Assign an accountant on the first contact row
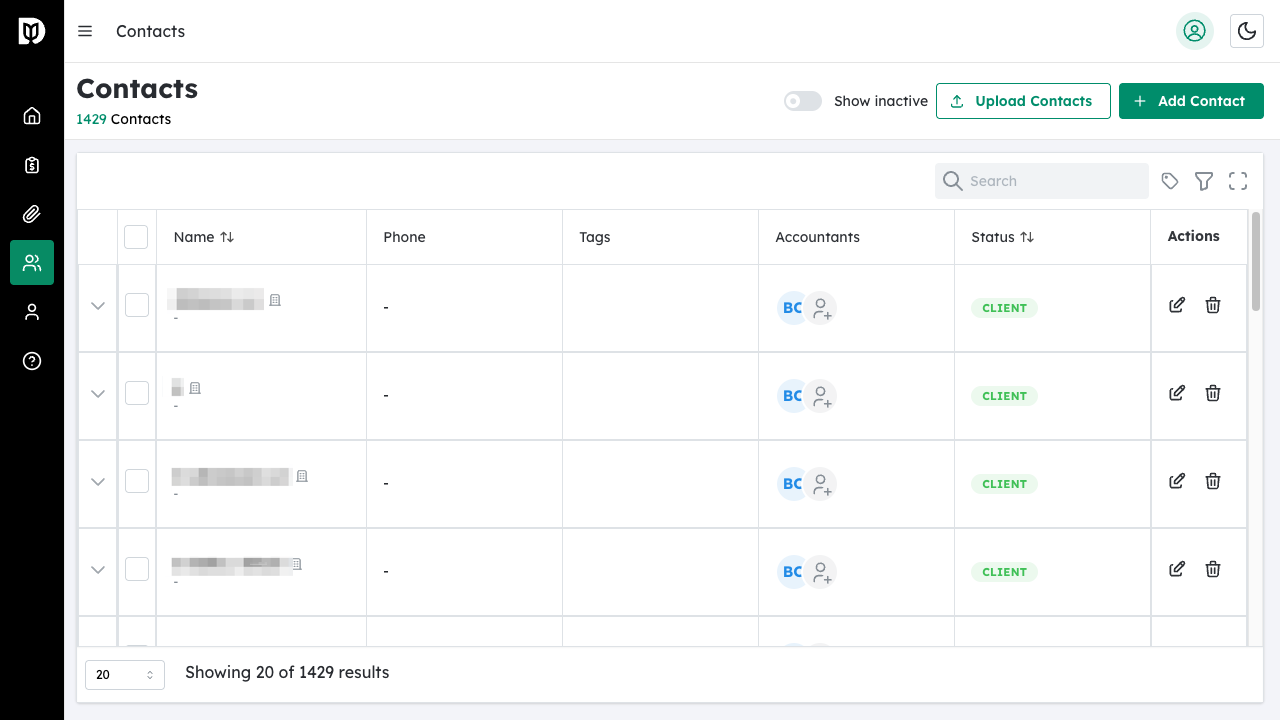This screenshot has width=1280, height=720. [x=821, y=308]
